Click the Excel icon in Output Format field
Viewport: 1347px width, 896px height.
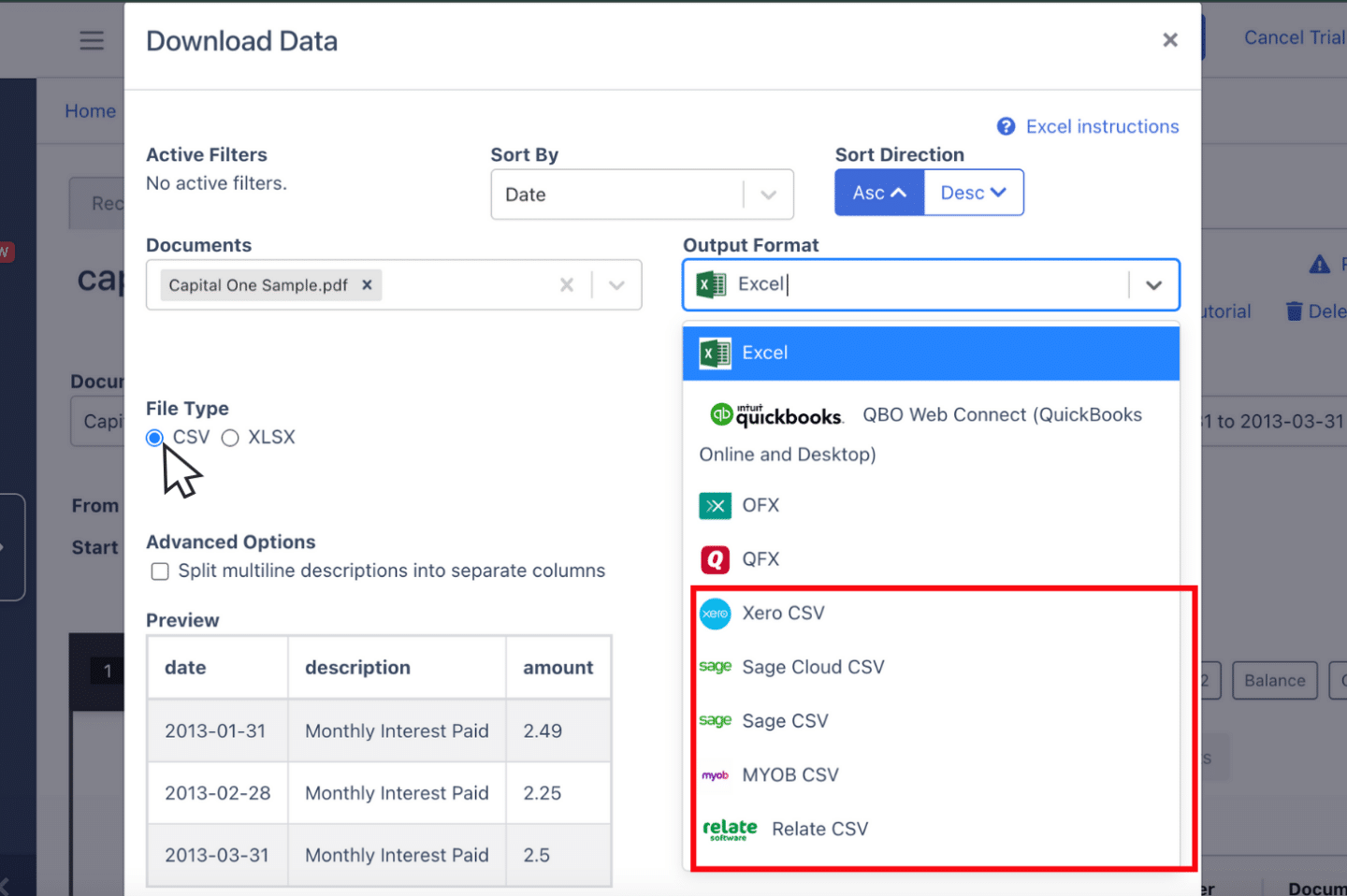click(x=712, y=284)
